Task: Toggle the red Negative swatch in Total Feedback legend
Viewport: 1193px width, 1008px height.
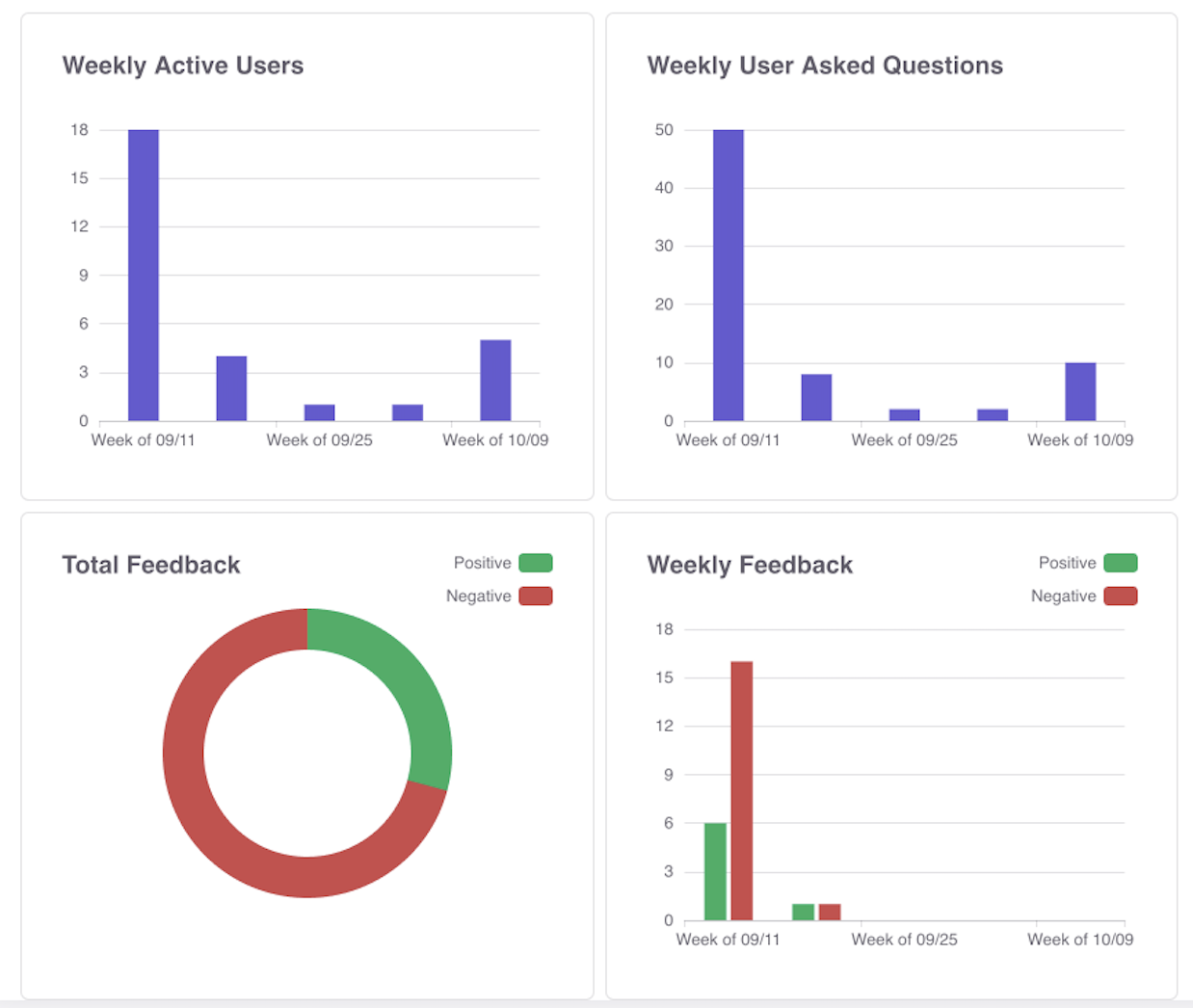Action: (x=535, y=597)
